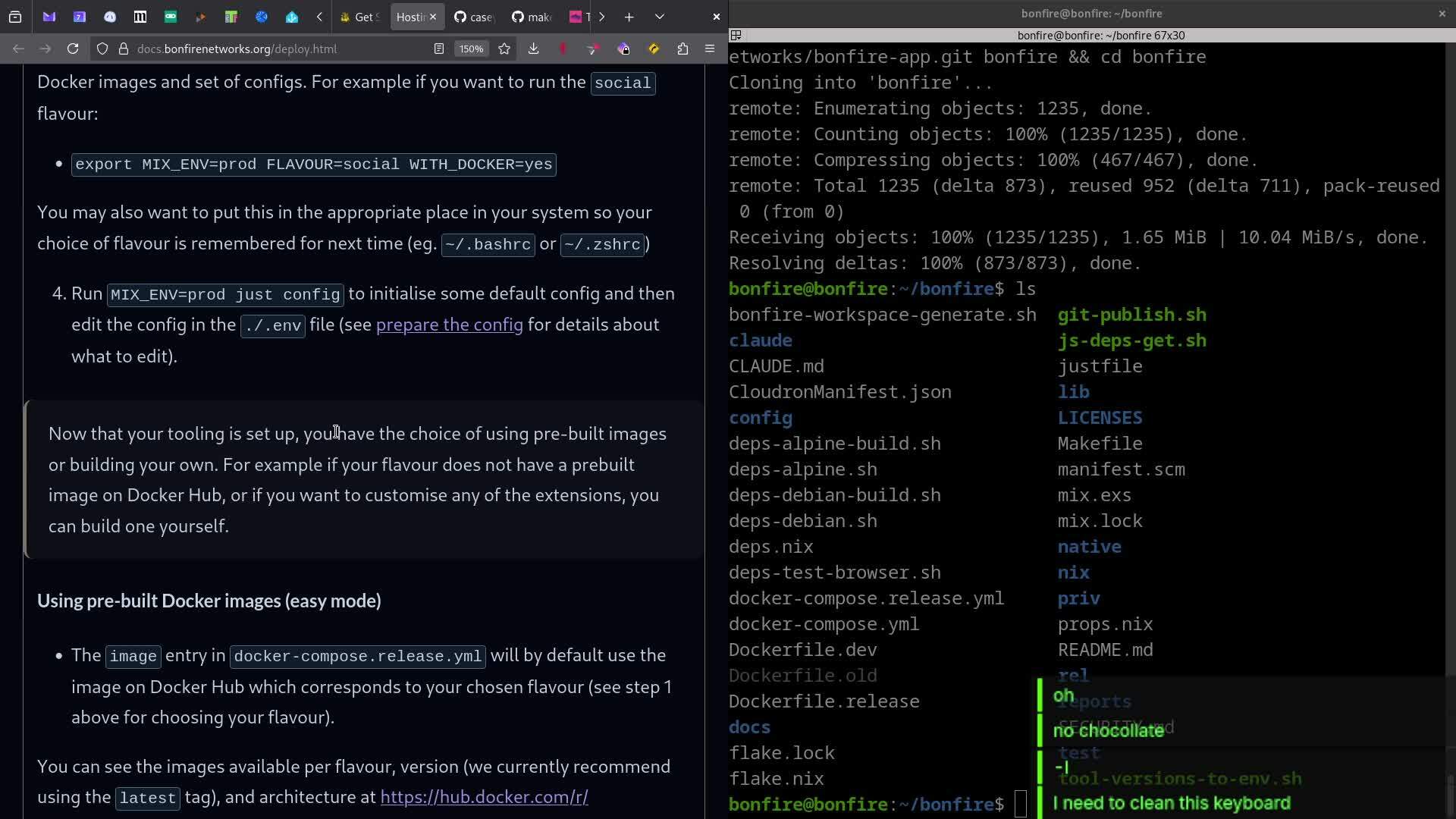
Task: Open the pinned blue circle tab
Action: pos(262,17)
